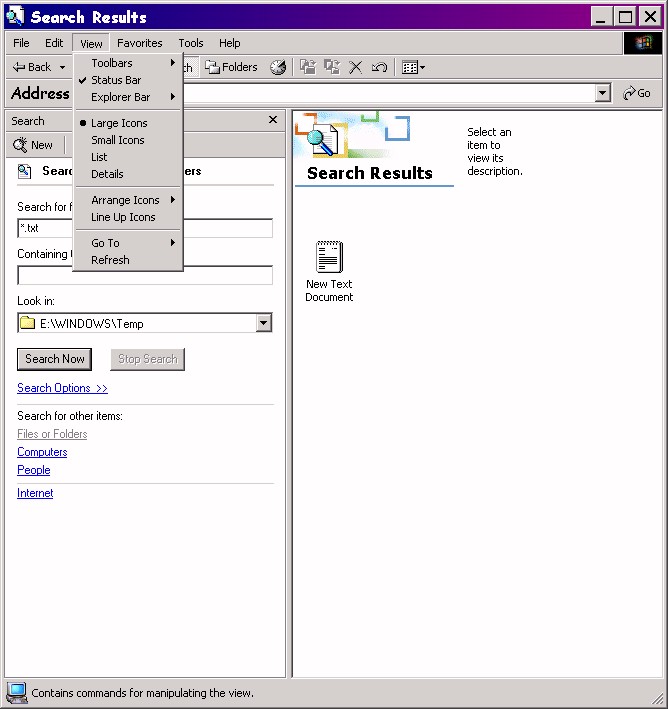Click the file name field containing *.txt
The width and height of the screenshot is (668, 709).
(145, 228)
